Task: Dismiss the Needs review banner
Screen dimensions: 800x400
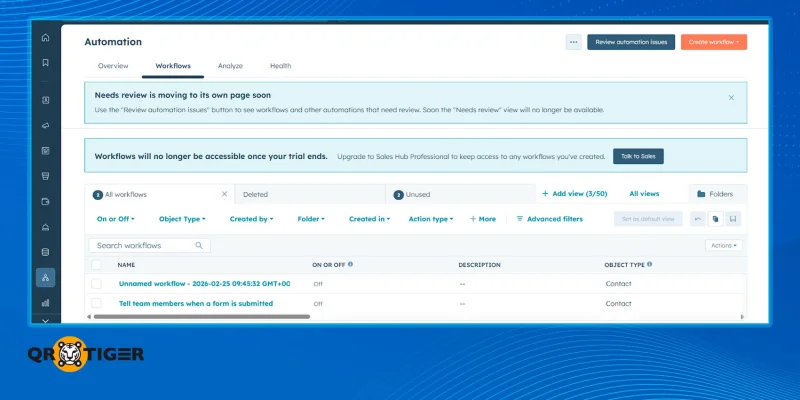Action: click(x=731, y=97)
